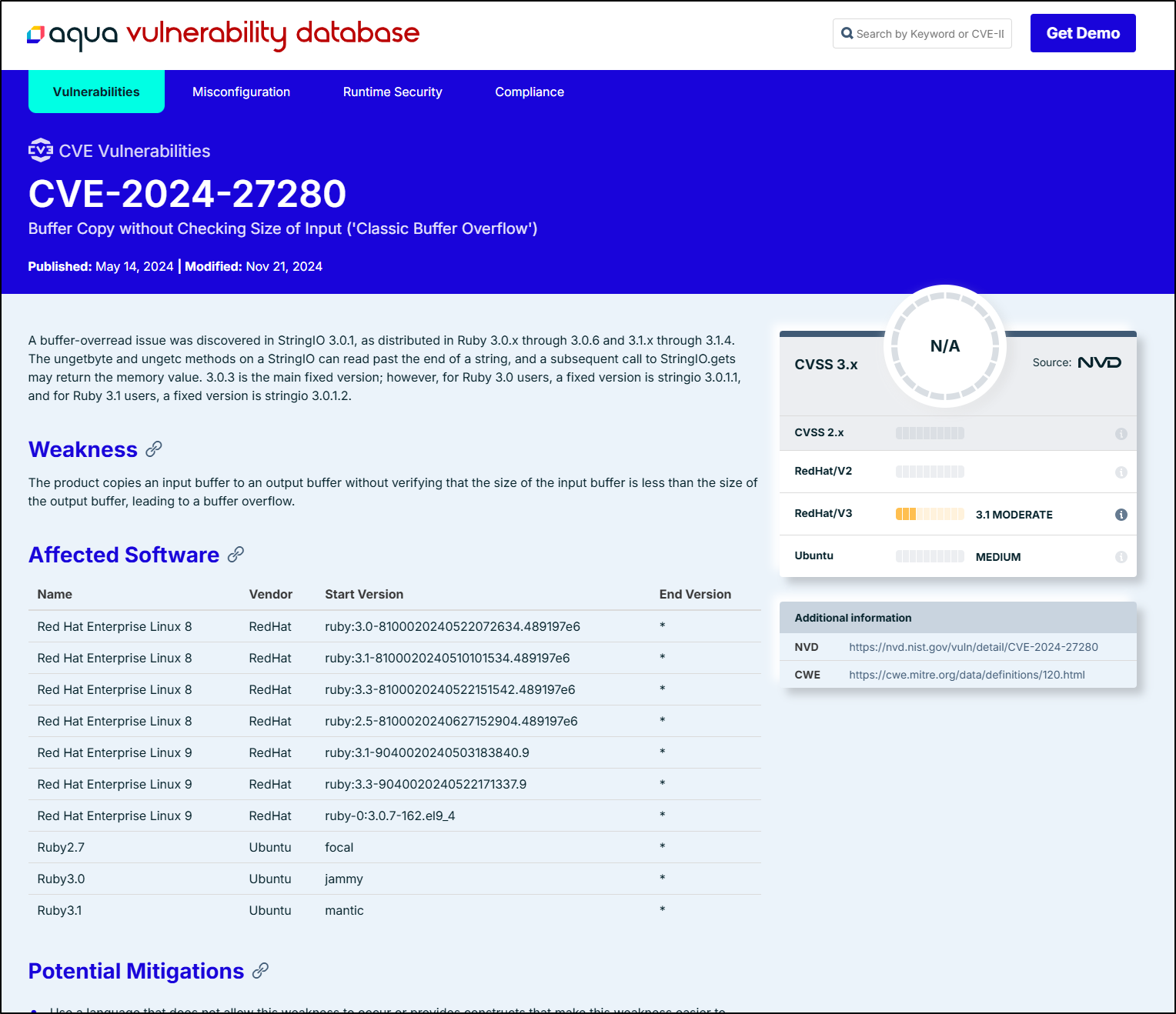1176x1014 pixels.
Task: Open the NVD detail URL
Action: (x=974, y=647)
